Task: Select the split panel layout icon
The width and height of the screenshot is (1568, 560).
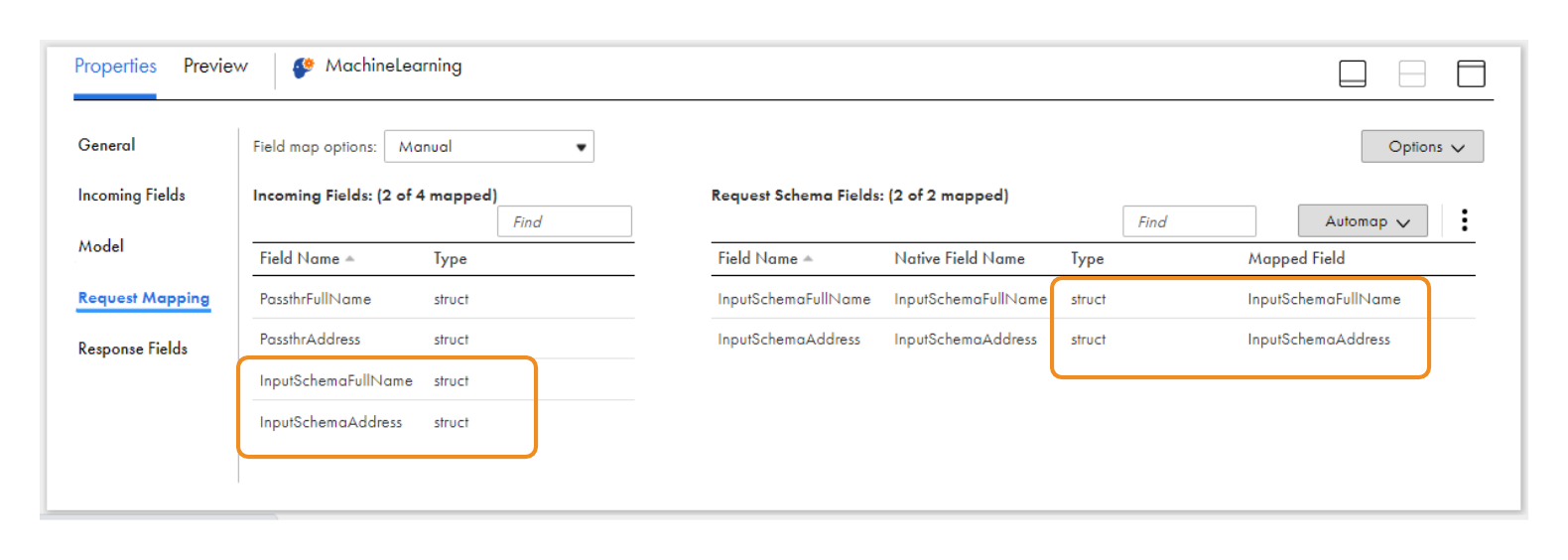Action: [x=1411, y=73]
